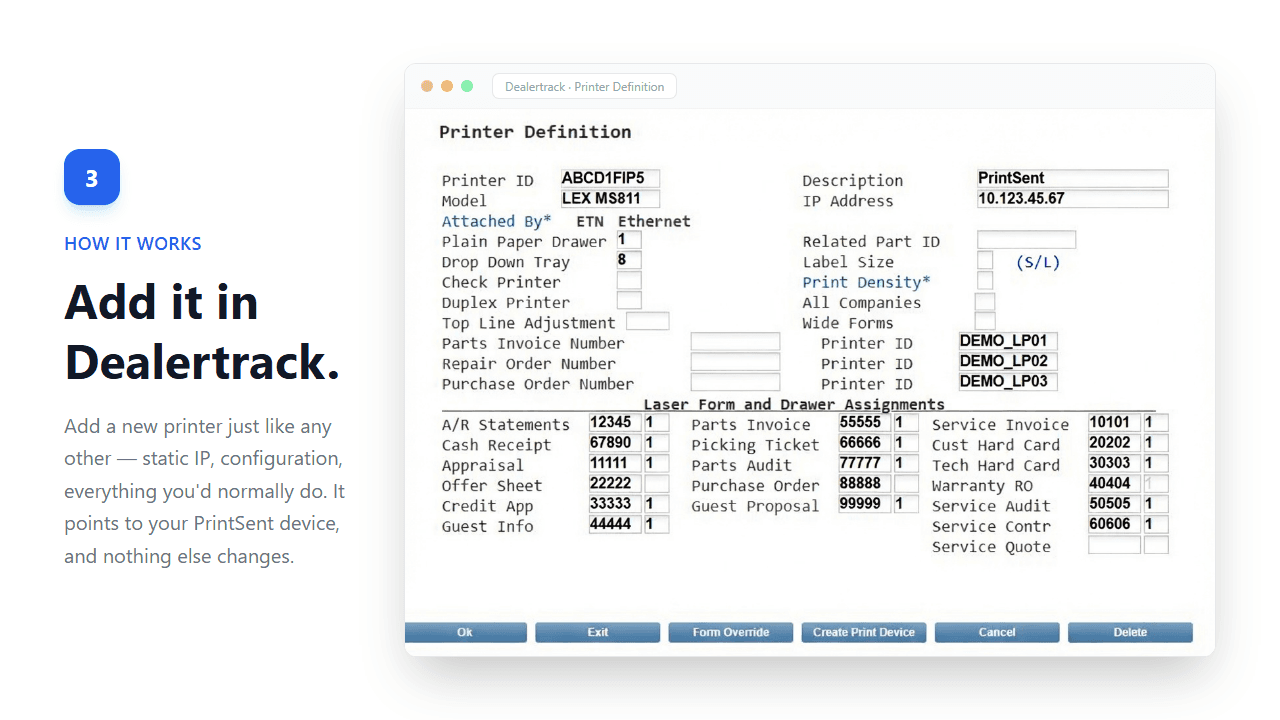
Task: Click A/R Statements form field 12345
Action: pyautogui.click(x=615, y=423)
